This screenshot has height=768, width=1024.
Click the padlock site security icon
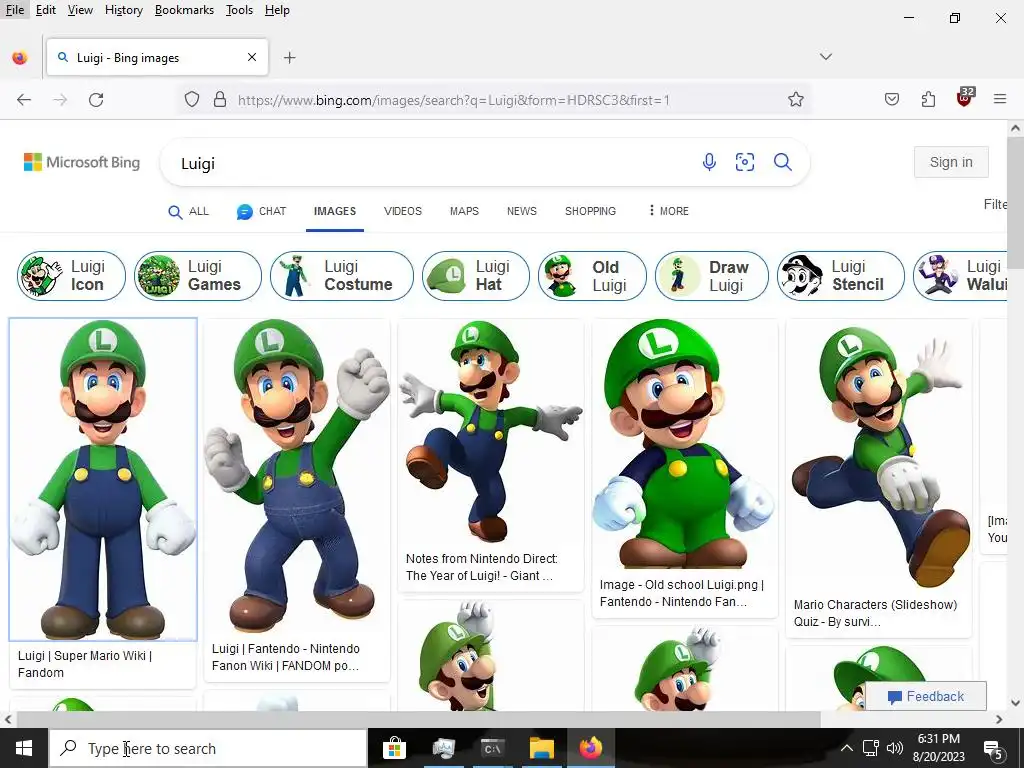tap(220, 99)
